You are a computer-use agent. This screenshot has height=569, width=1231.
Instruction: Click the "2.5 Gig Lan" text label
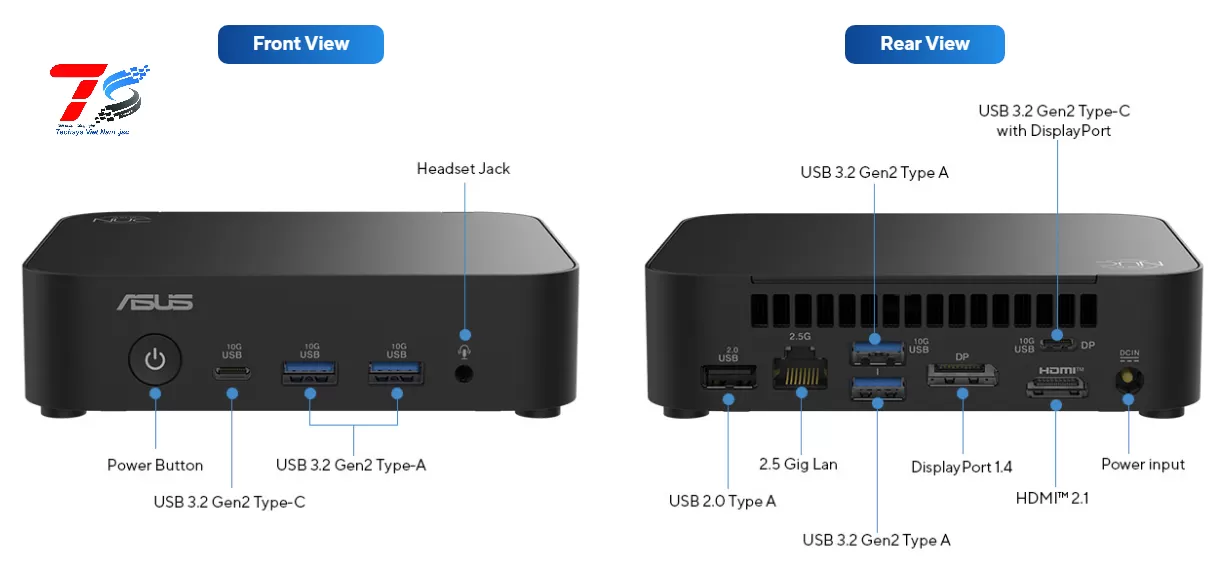coord(798,464)
